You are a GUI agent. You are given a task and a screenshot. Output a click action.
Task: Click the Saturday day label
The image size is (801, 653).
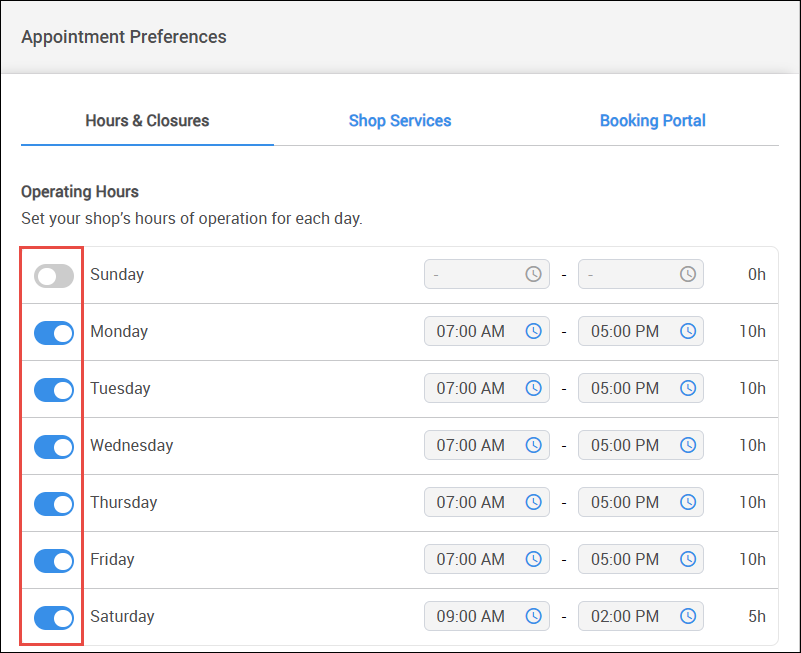coord(122,616)
